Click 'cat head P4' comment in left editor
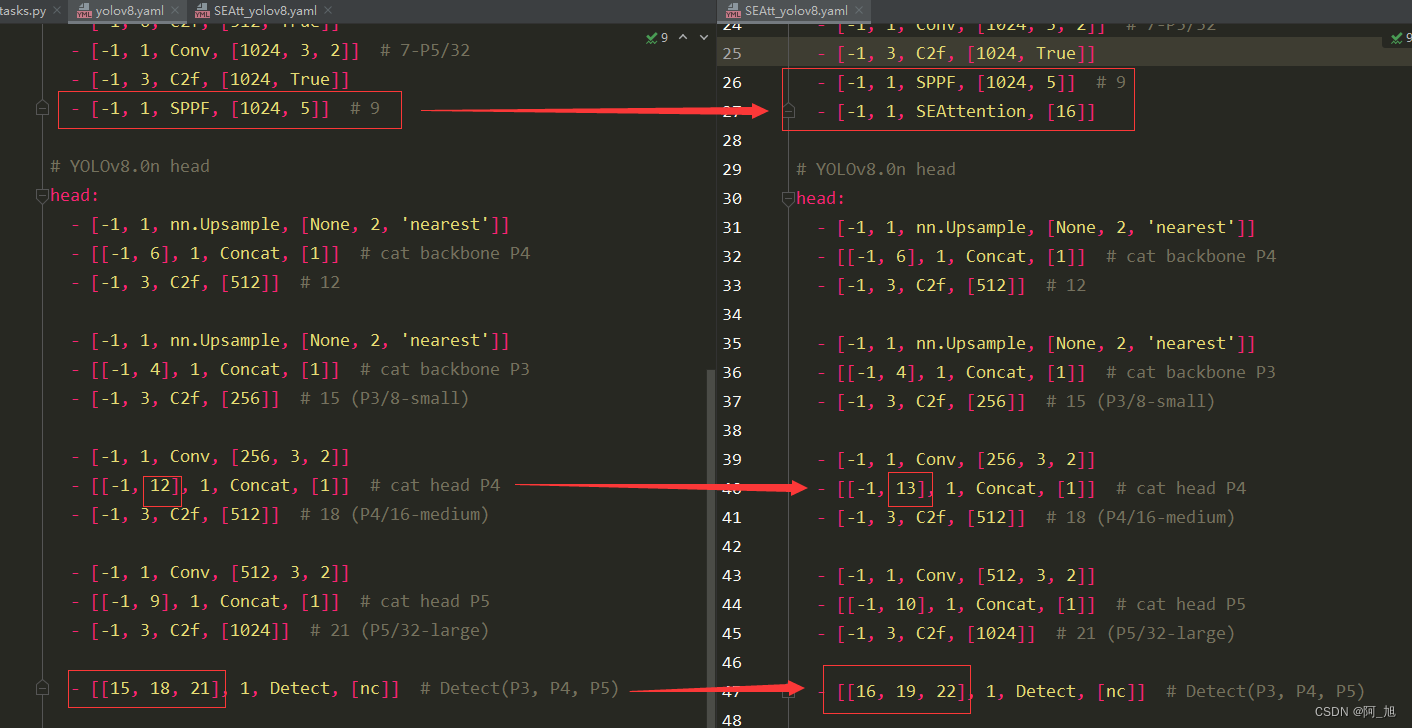 click(x=435, y=485)
